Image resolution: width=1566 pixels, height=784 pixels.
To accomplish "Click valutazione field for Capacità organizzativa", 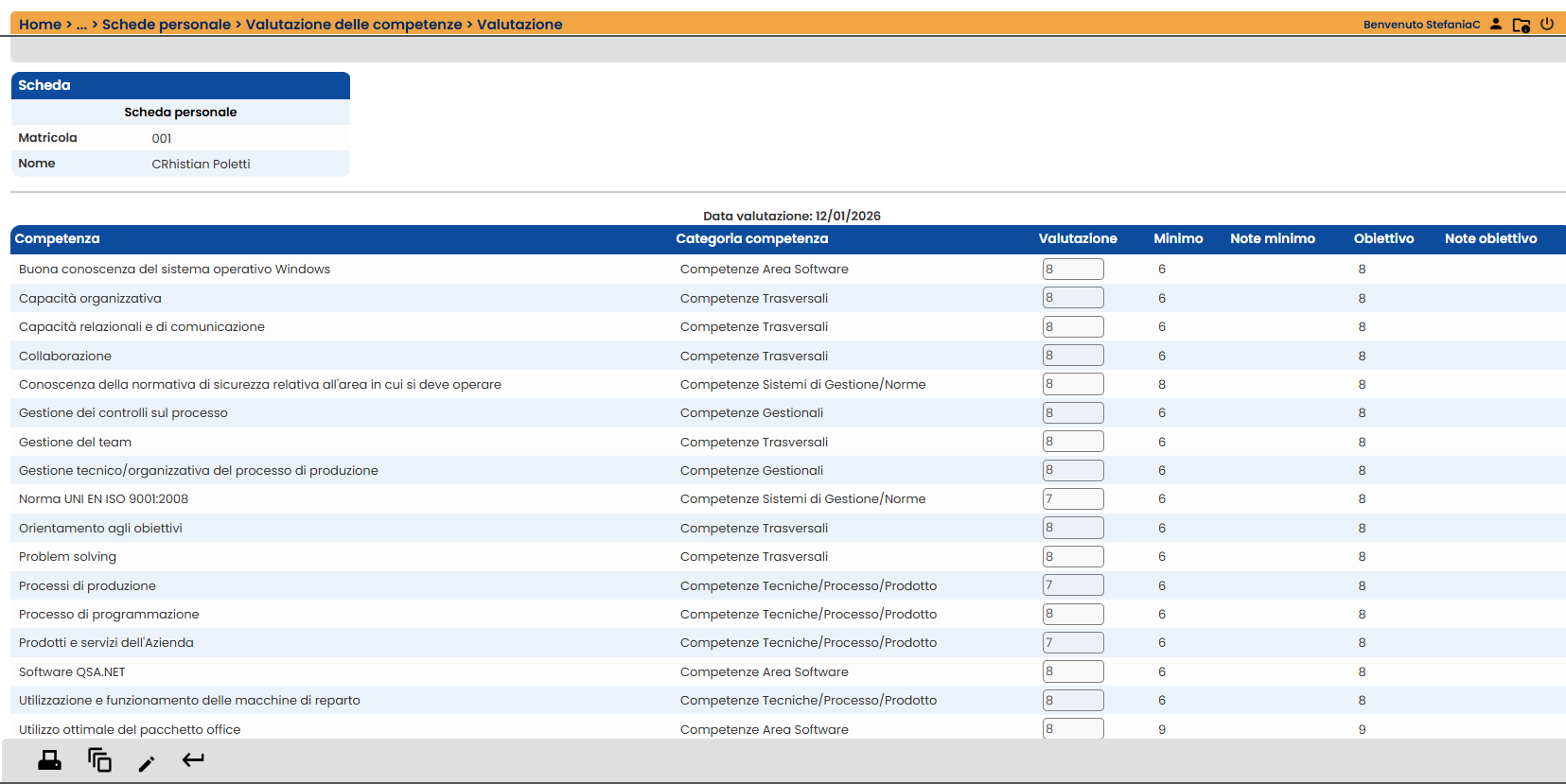I will click(1073, 298).
